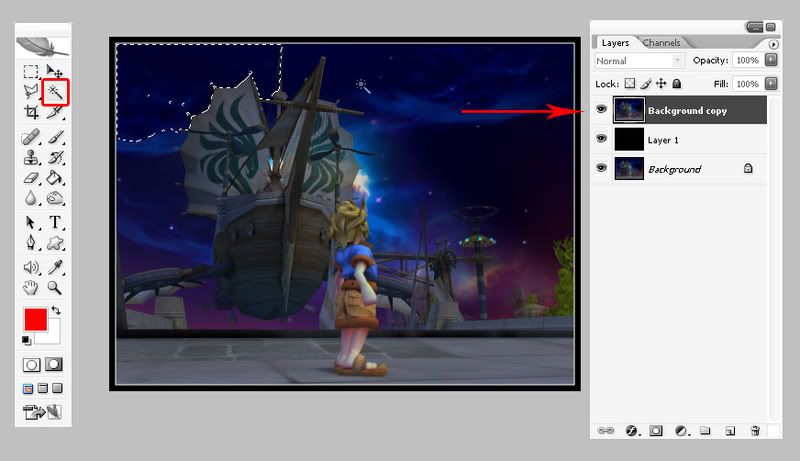Open the Normal blend mode dropdown
The width and height of the screenshot is (800, 461).
pos(639,61)
